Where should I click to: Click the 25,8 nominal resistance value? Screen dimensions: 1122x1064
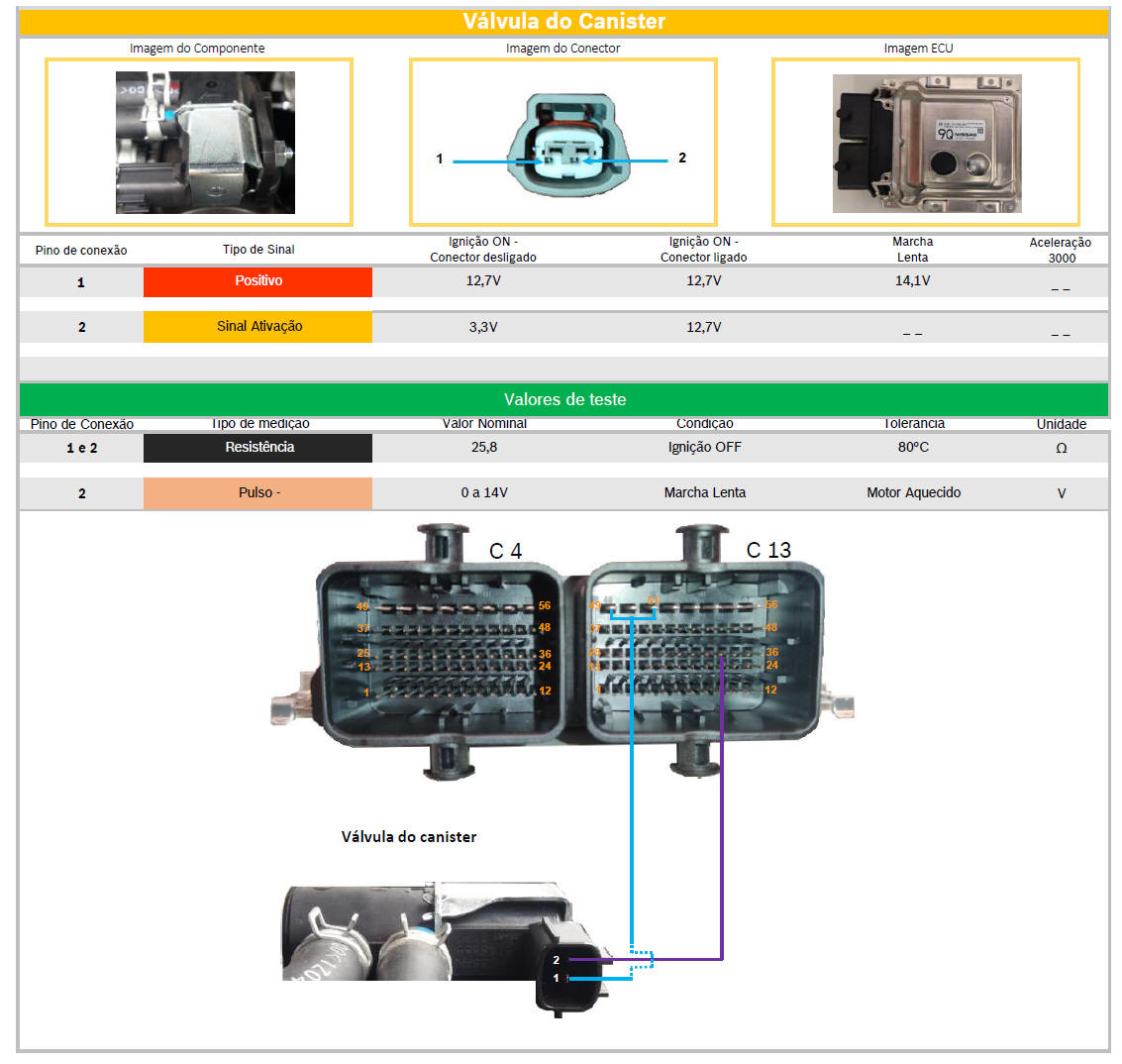click(484, 448)
